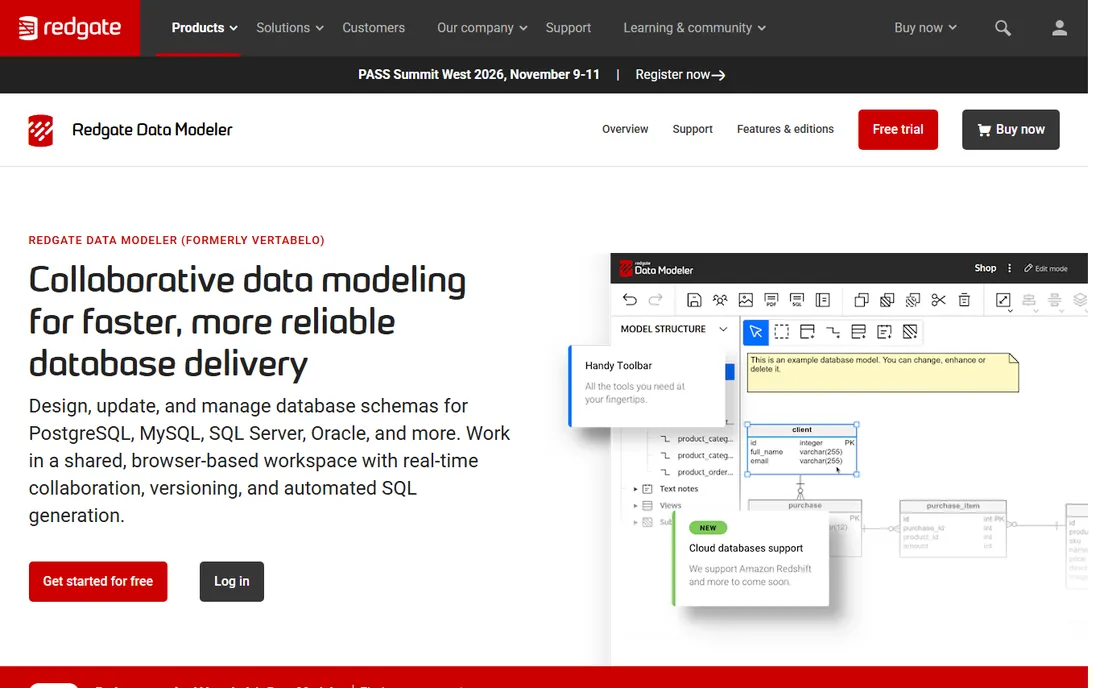The image size is (1100, 688).
Task: Open the user account profile icon
Action: [1059, 28]
